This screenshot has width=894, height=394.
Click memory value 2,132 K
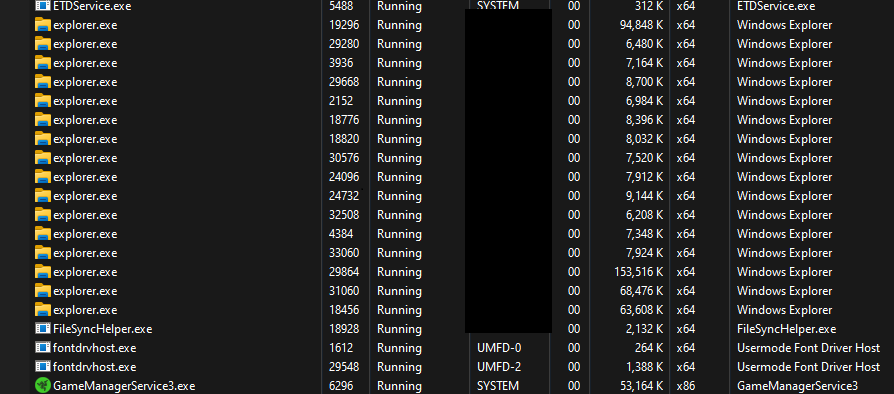(x=644, y=329)
